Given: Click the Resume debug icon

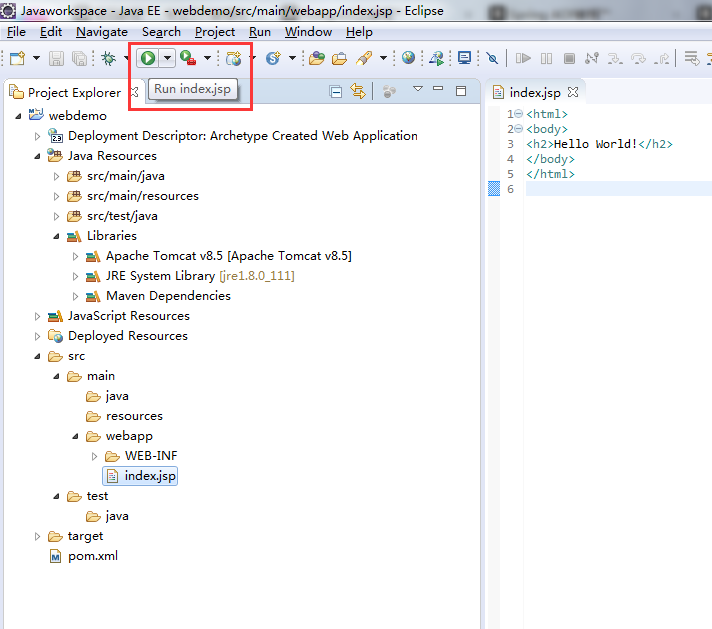Looking at the screenshot, I should click(x=523, y=58).
